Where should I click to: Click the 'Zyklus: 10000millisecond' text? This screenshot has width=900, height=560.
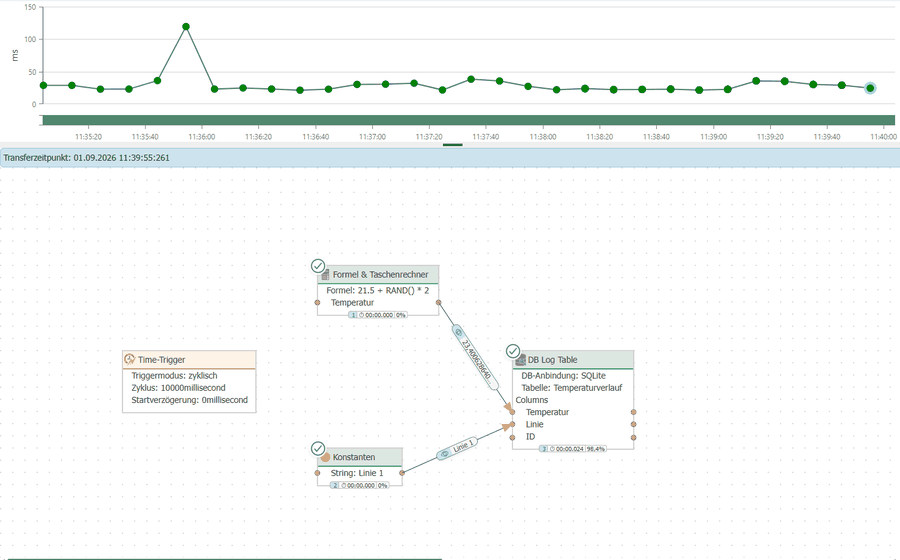(x=179, y=388)
